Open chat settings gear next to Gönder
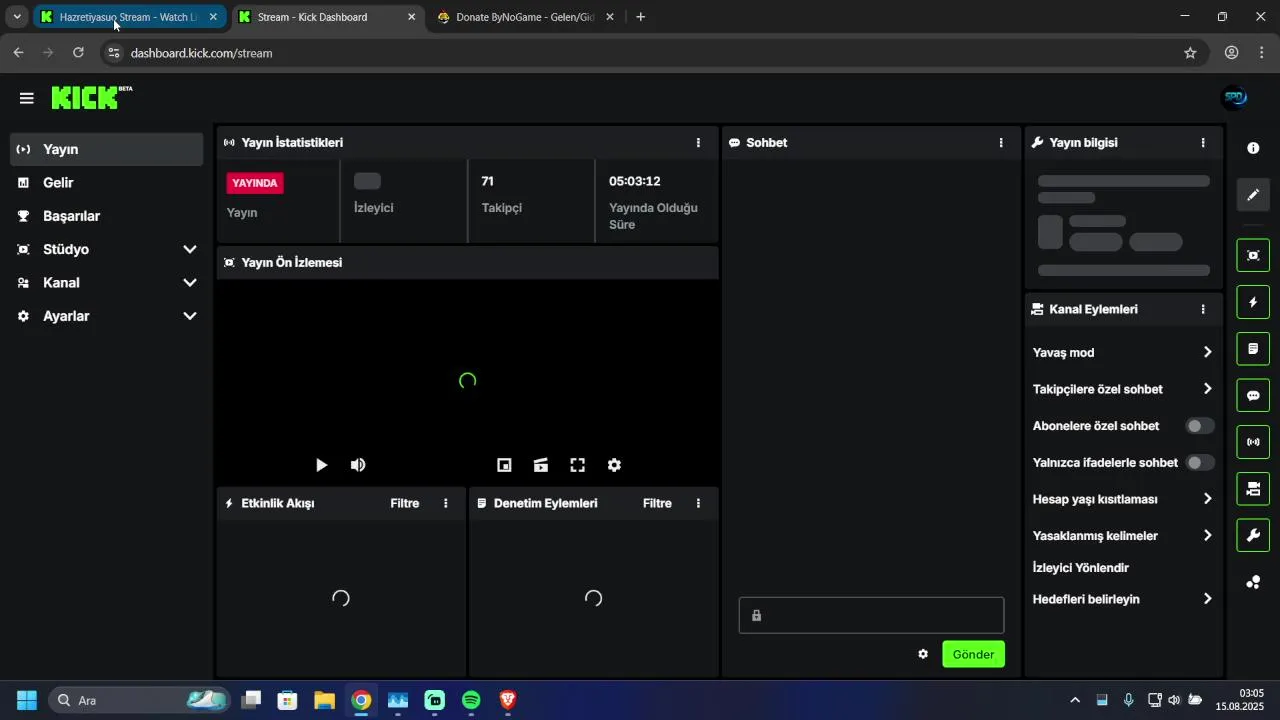Screen dimensions: 1280x720 pos(923,654)
